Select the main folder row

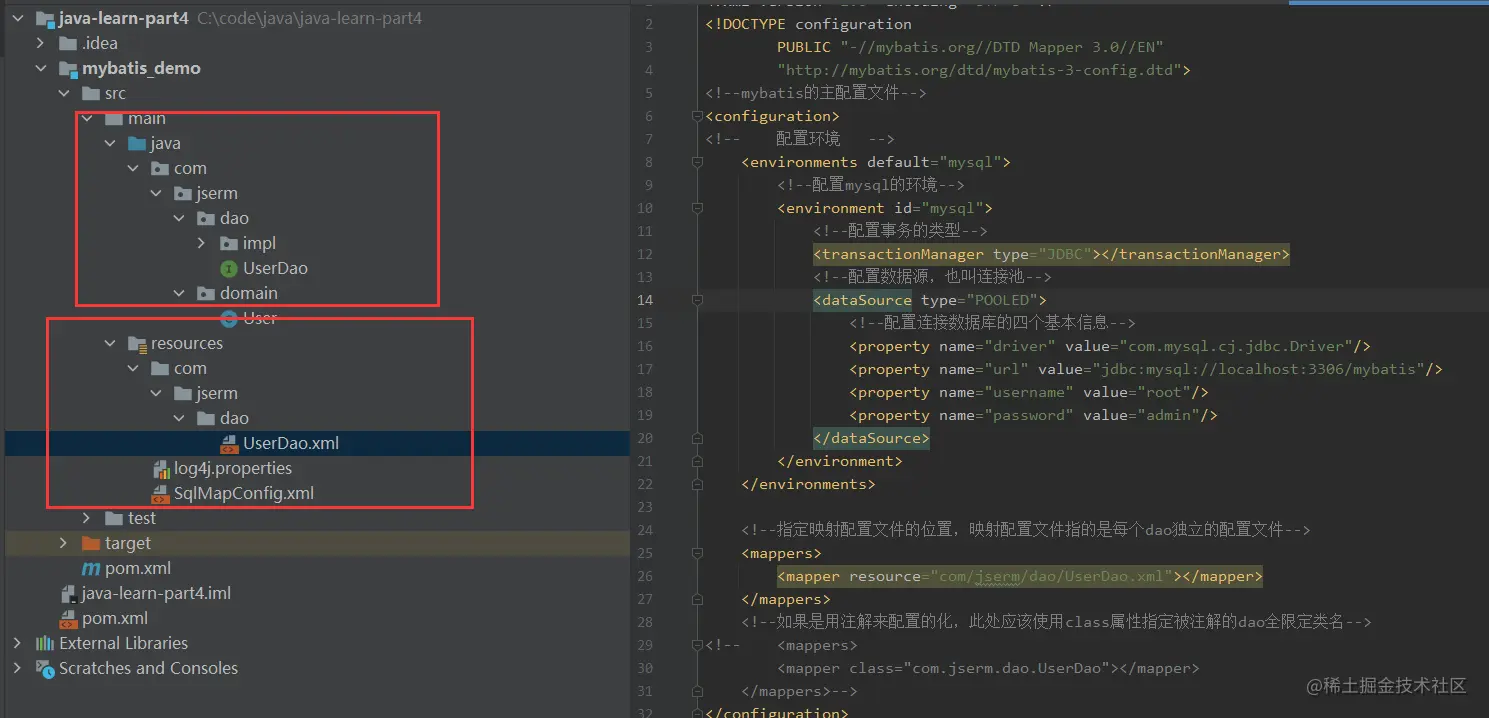point(317,118)
